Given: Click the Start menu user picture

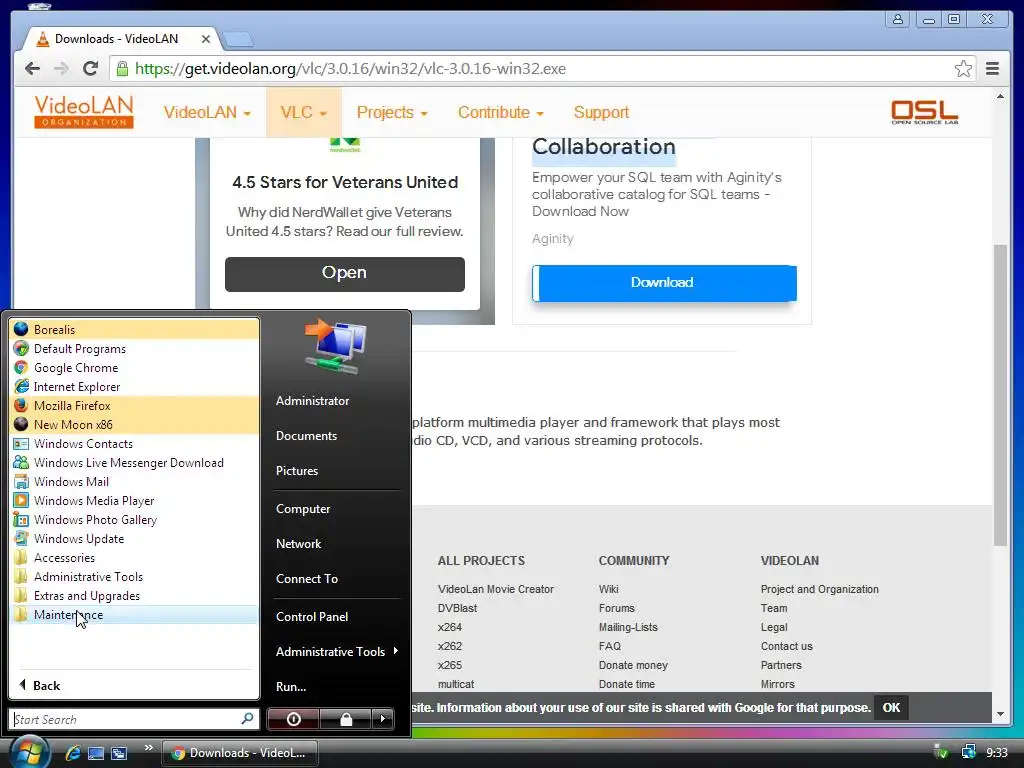Looking at the screenshot, I should point(336,347).
